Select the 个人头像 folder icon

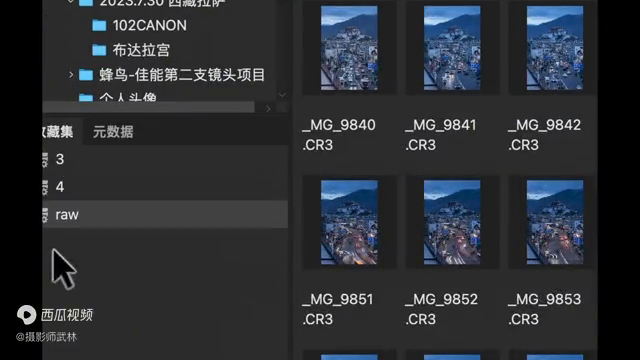[86, 98]
